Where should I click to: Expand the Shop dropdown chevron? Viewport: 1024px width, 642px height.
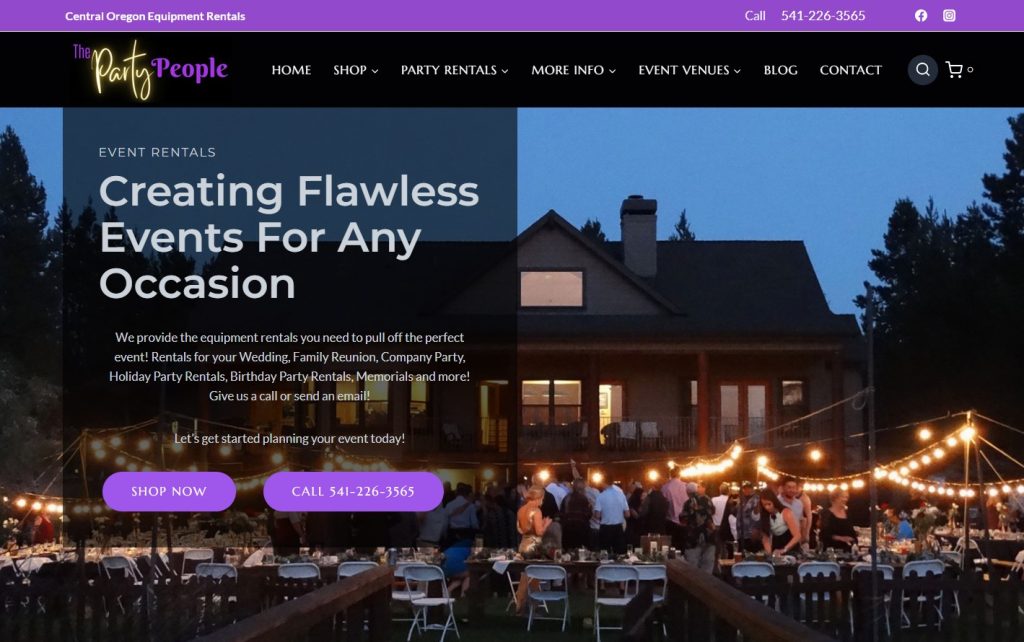click(x=375, y=71)
